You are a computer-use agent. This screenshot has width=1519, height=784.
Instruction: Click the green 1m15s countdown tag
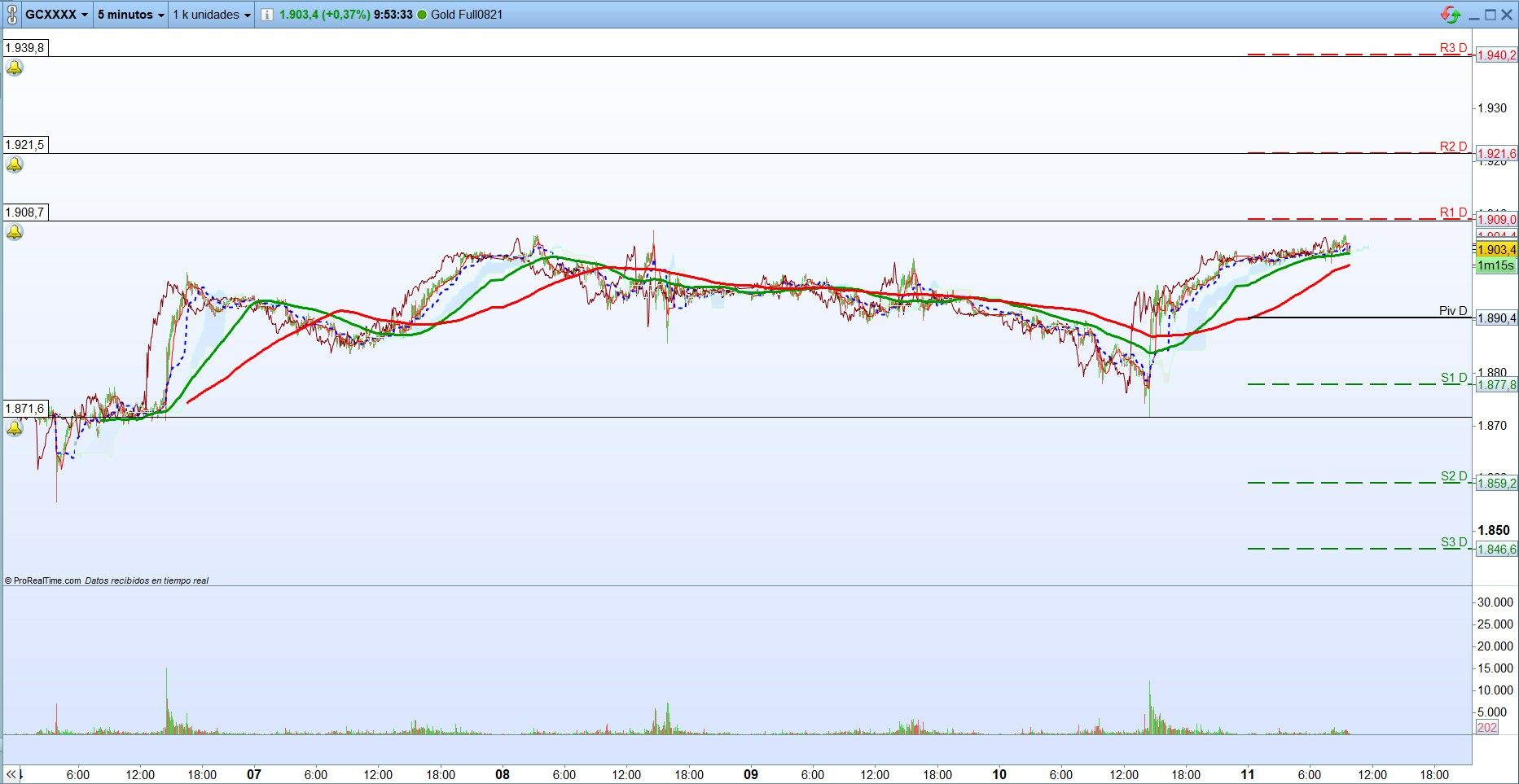pos(1497,265)
